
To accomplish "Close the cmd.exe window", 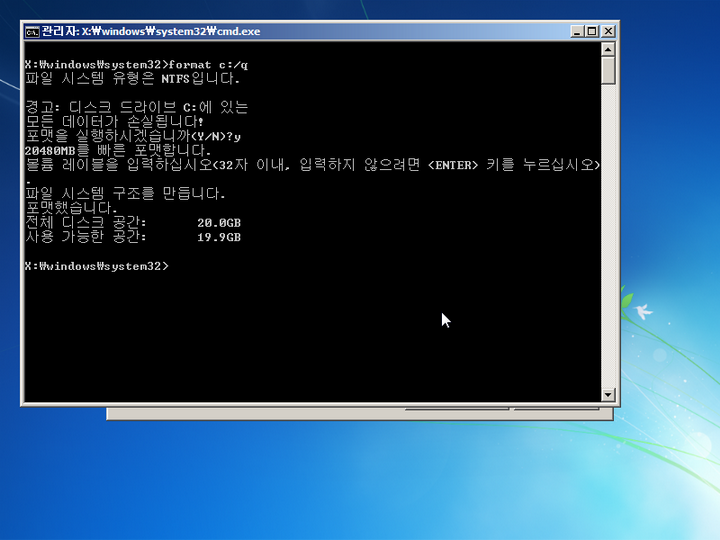I will coord(608,31).
